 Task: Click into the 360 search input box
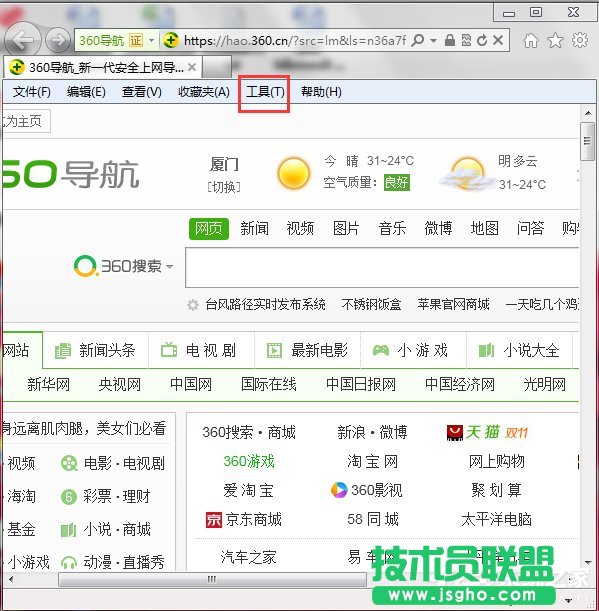click(382, 268)
